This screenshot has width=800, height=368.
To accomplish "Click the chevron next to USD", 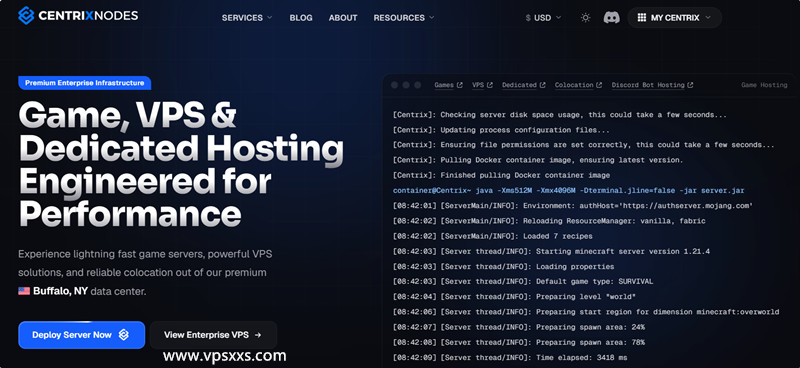I will pos(558,17).
